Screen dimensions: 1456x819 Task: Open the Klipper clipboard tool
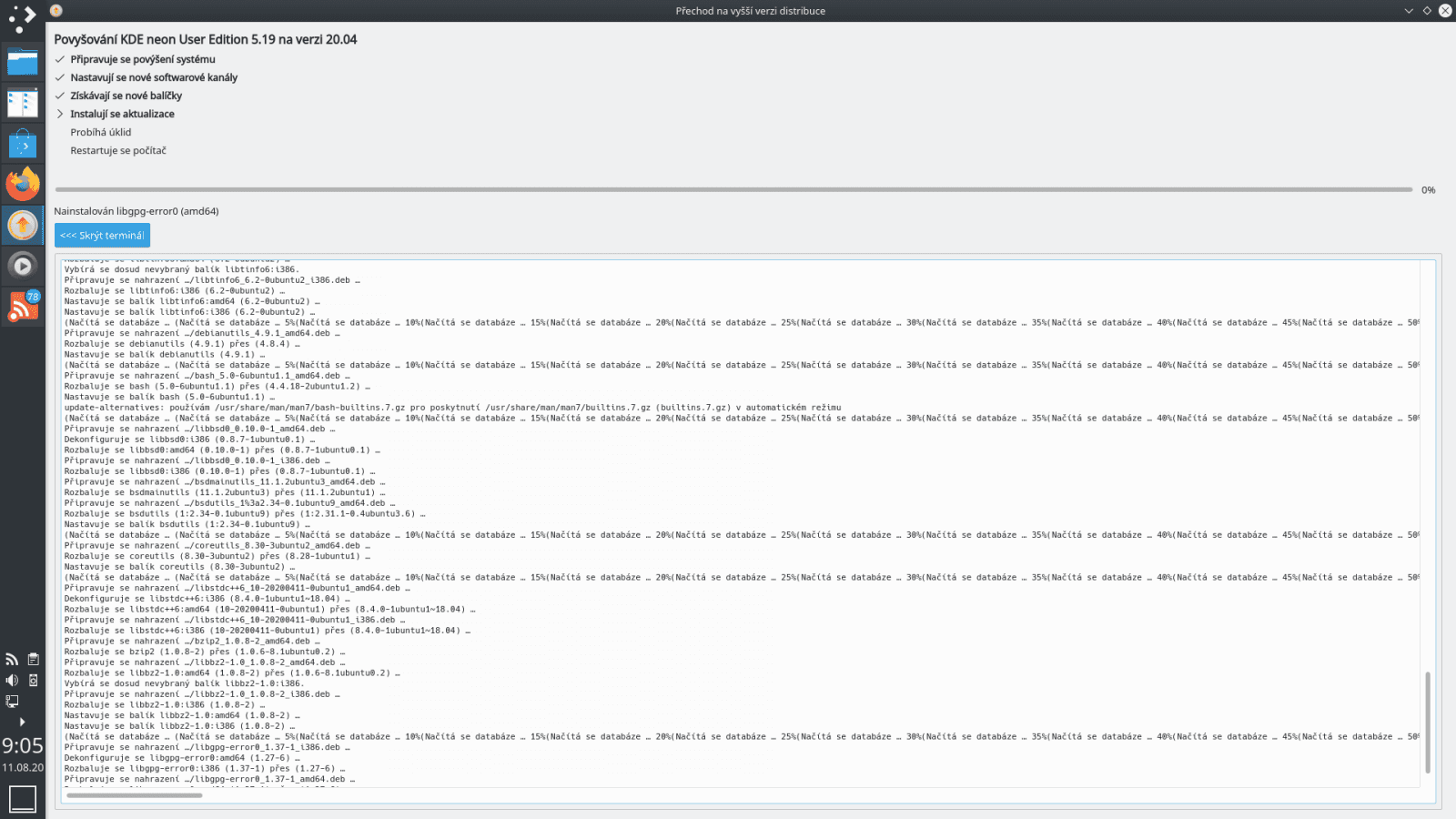pos(33,658)
